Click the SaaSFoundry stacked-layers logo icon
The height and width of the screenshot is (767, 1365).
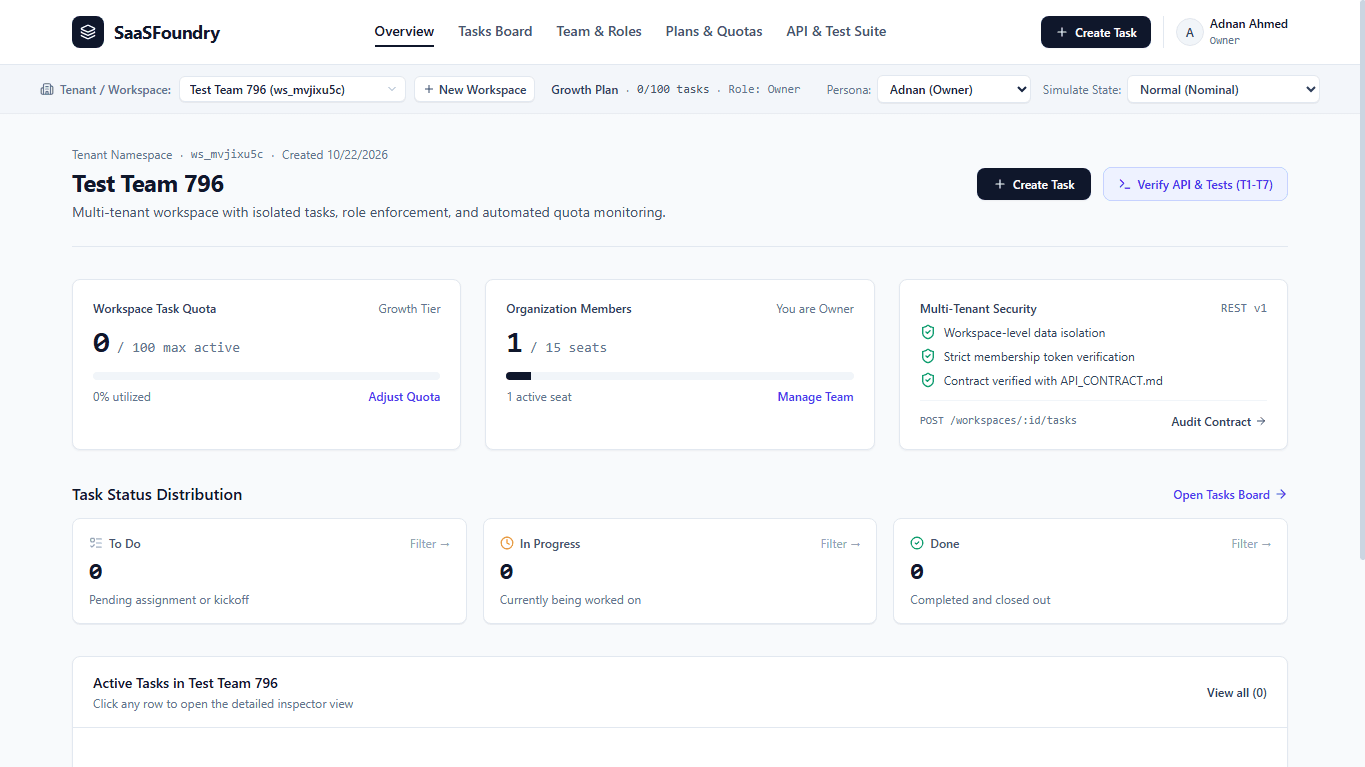point(88,32)
